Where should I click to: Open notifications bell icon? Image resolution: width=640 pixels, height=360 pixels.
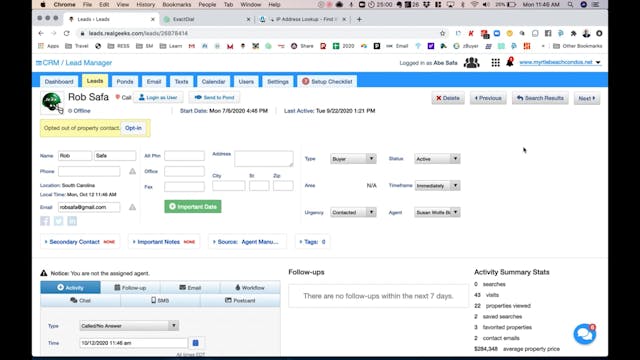(x=510, y=62)
